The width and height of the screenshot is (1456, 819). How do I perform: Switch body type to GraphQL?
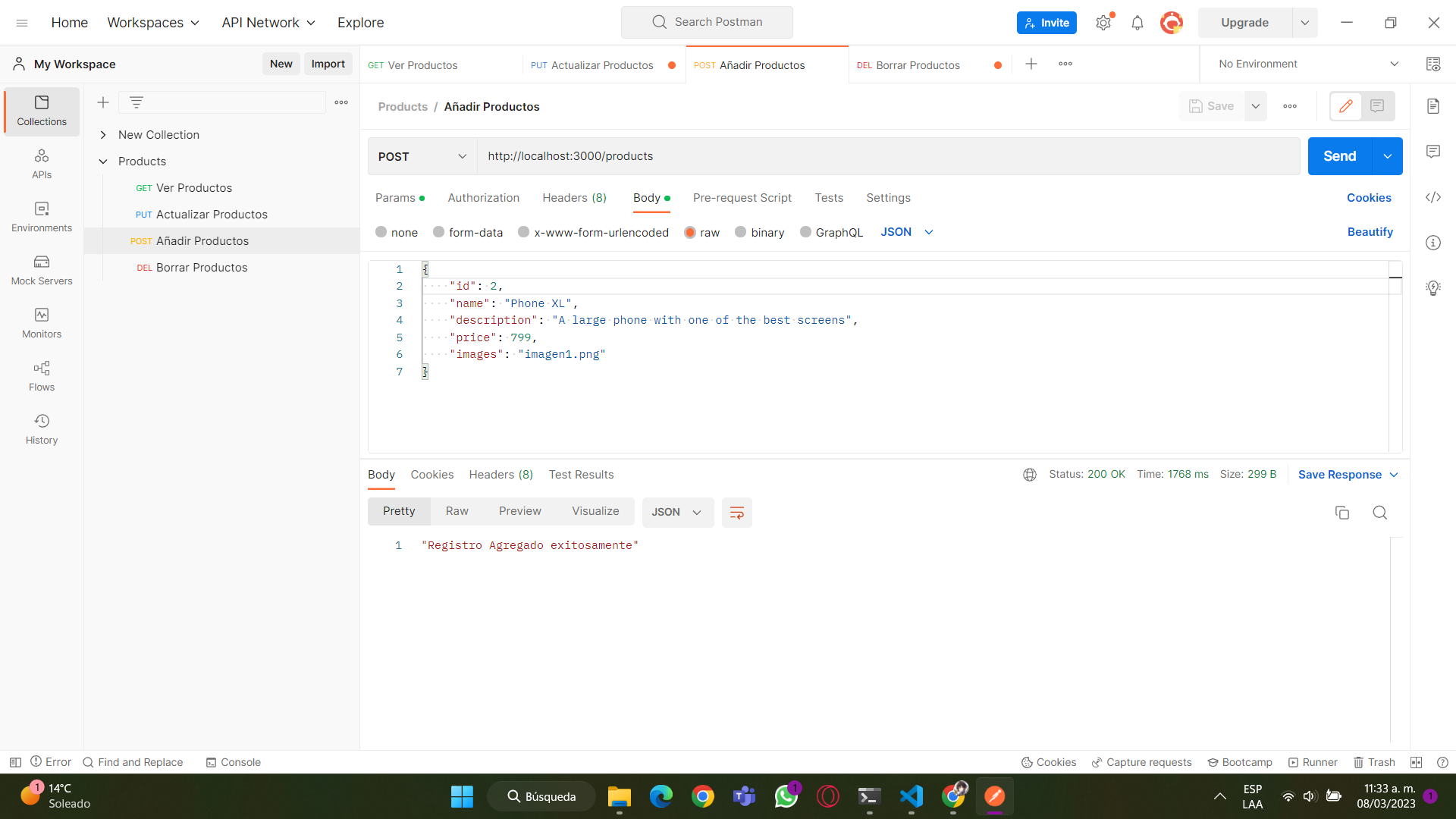tap(831, 232)
